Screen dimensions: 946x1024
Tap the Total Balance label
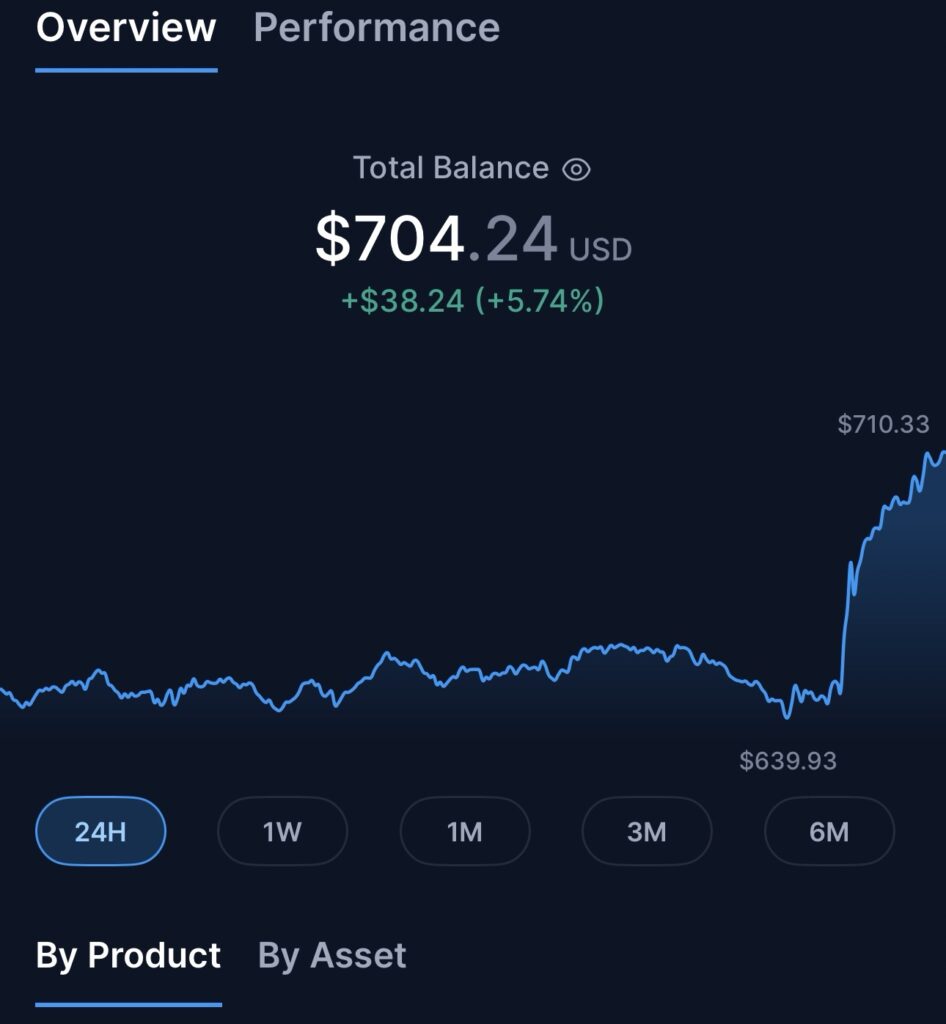pos(451,168)
